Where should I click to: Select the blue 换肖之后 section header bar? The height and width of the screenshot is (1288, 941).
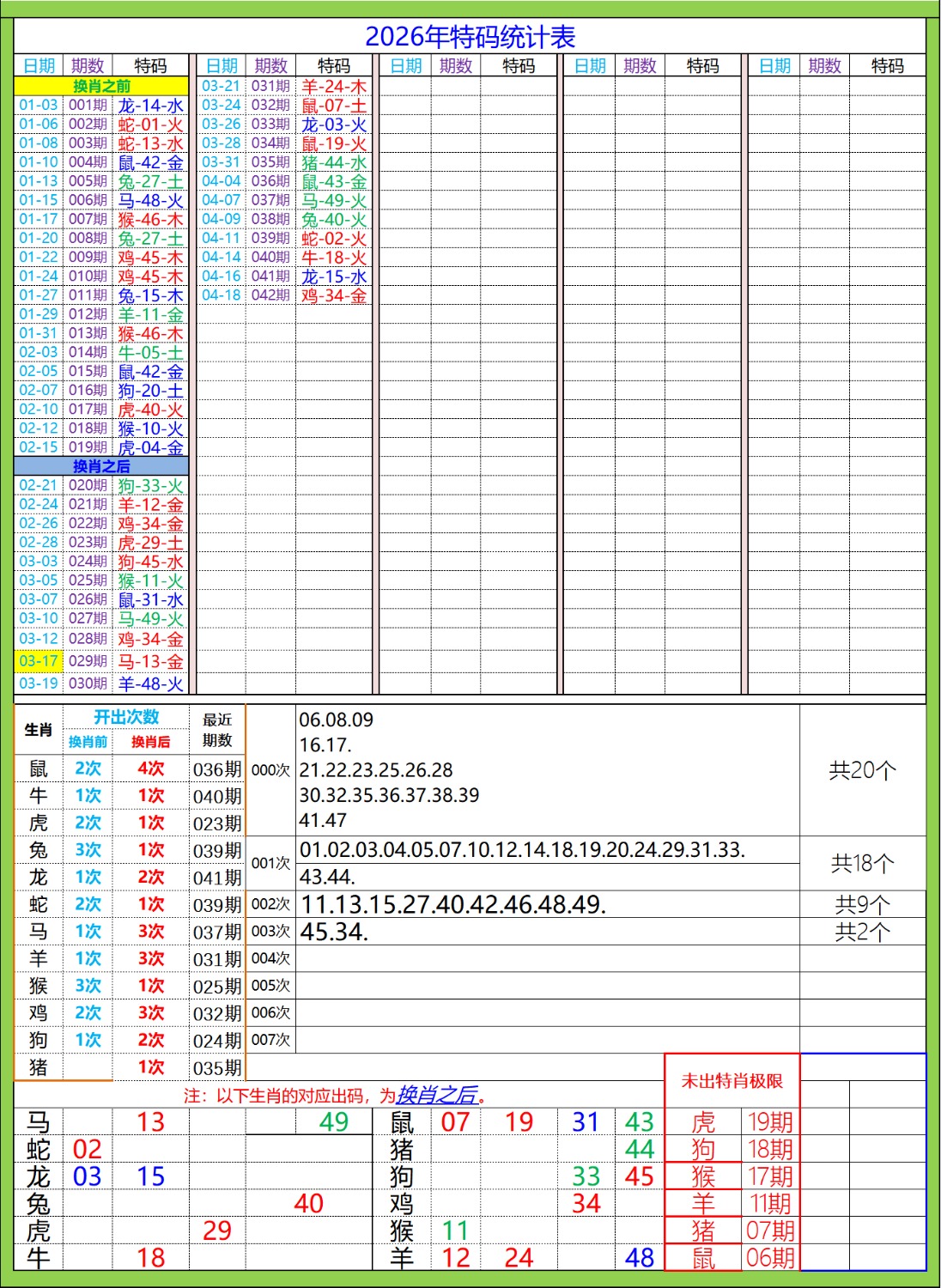(101, 466)
